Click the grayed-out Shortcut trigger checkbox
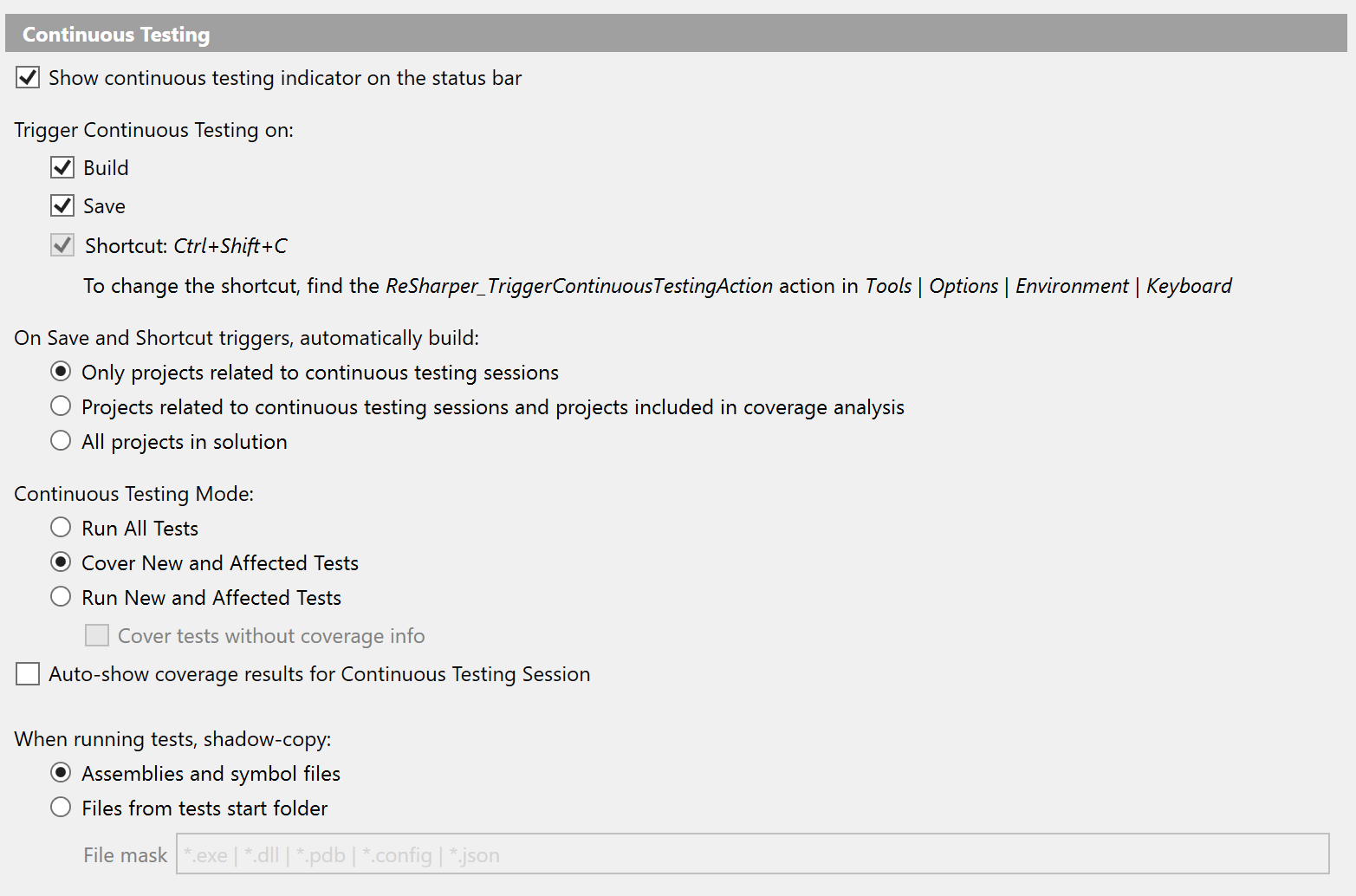The image size is (1356, 896). [62, 245]
